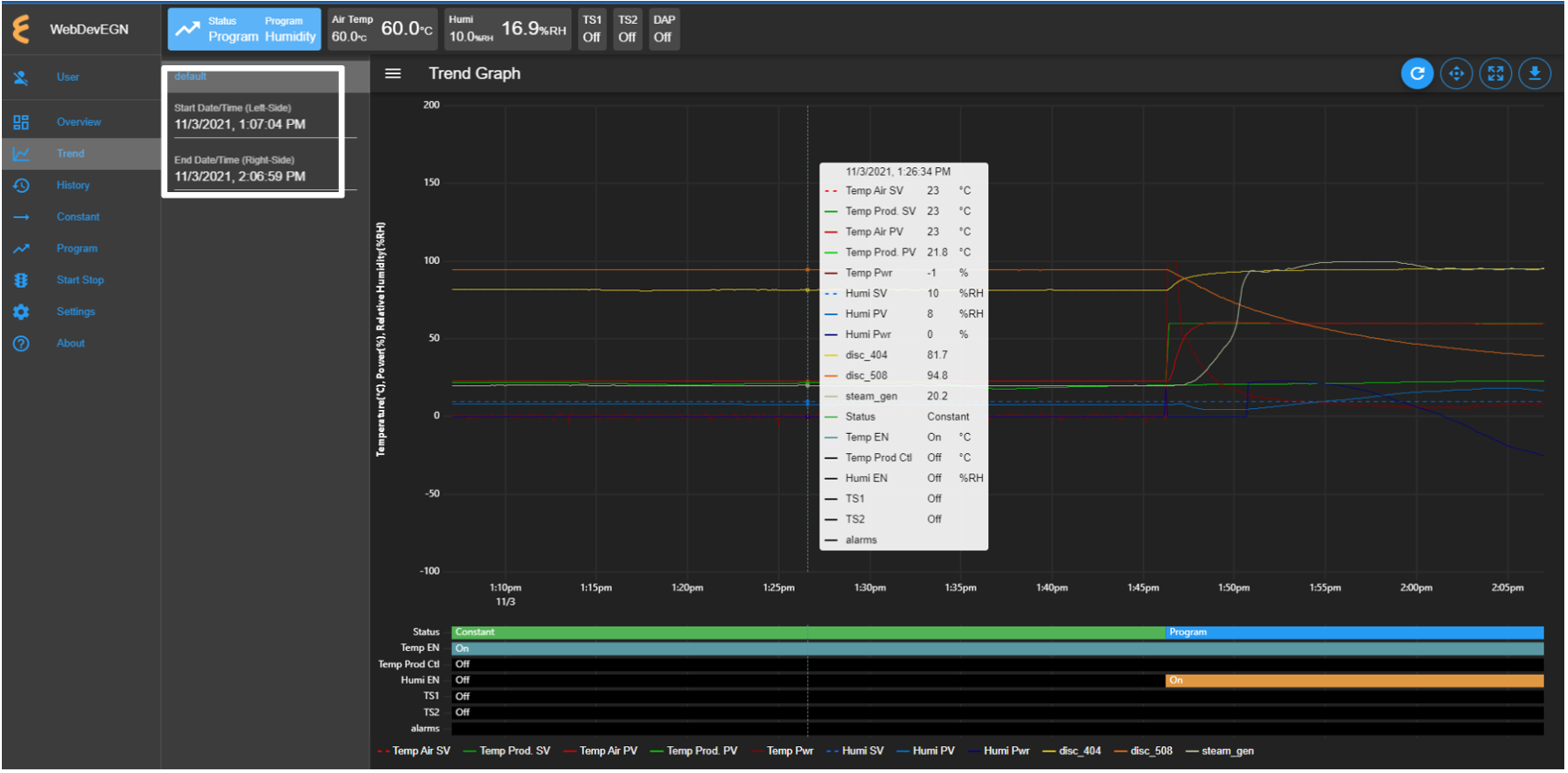The width and height of the screenshot is (1568, 773).
Task: Click the Status Program Humidity tile
Action: point(244,28)
